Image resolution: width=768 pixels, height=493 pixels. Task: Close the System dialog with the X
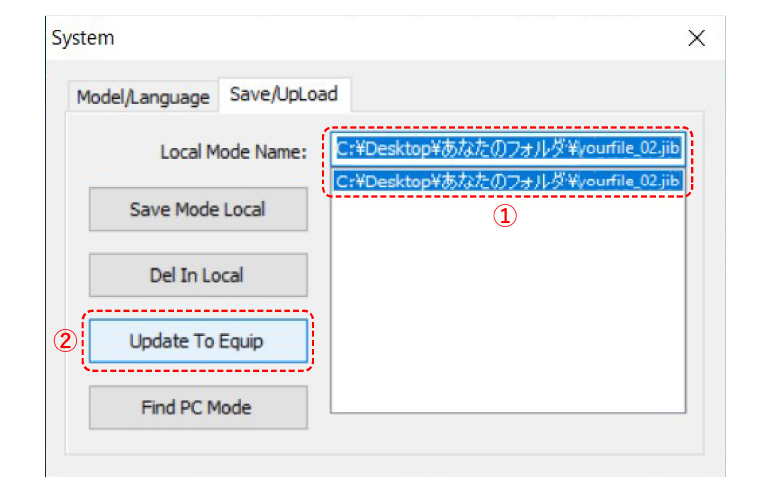(696, 38)
